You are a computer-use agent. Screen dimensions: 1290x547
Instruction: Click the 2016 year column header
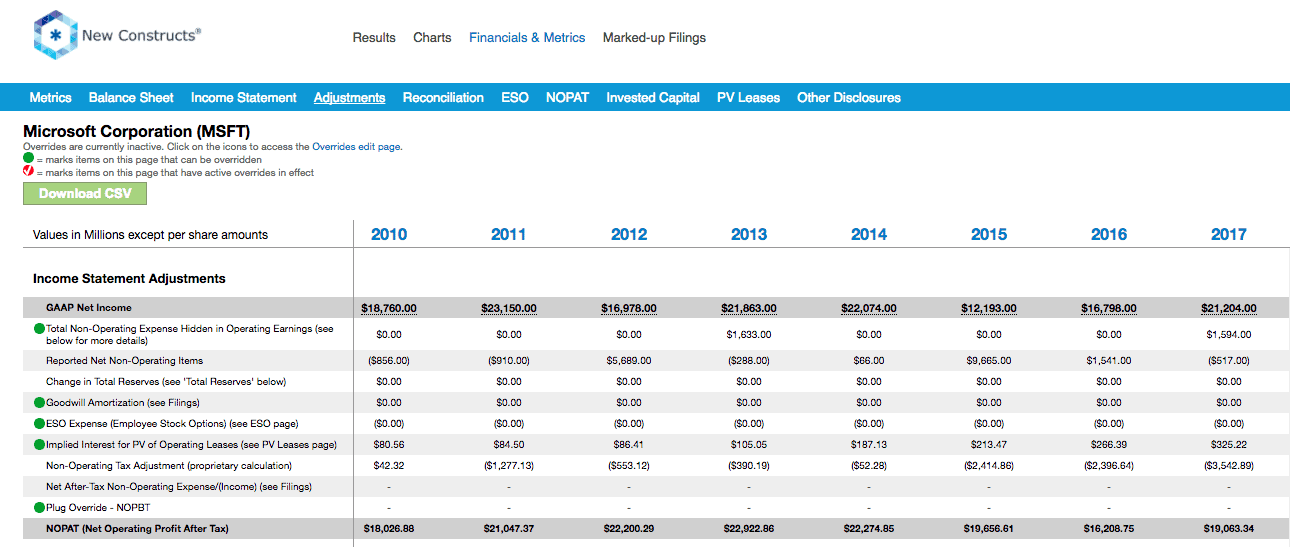[x=1109, y=234]
